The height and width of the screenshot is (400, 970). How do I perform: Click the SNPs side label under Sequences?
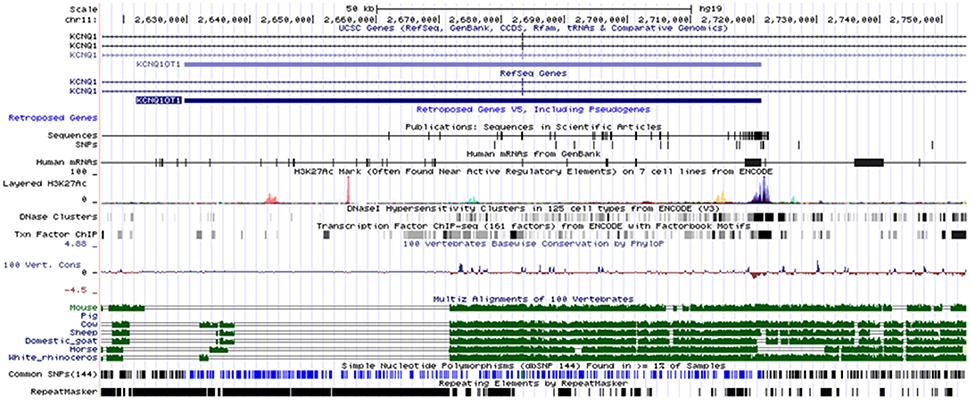point(85,143)
